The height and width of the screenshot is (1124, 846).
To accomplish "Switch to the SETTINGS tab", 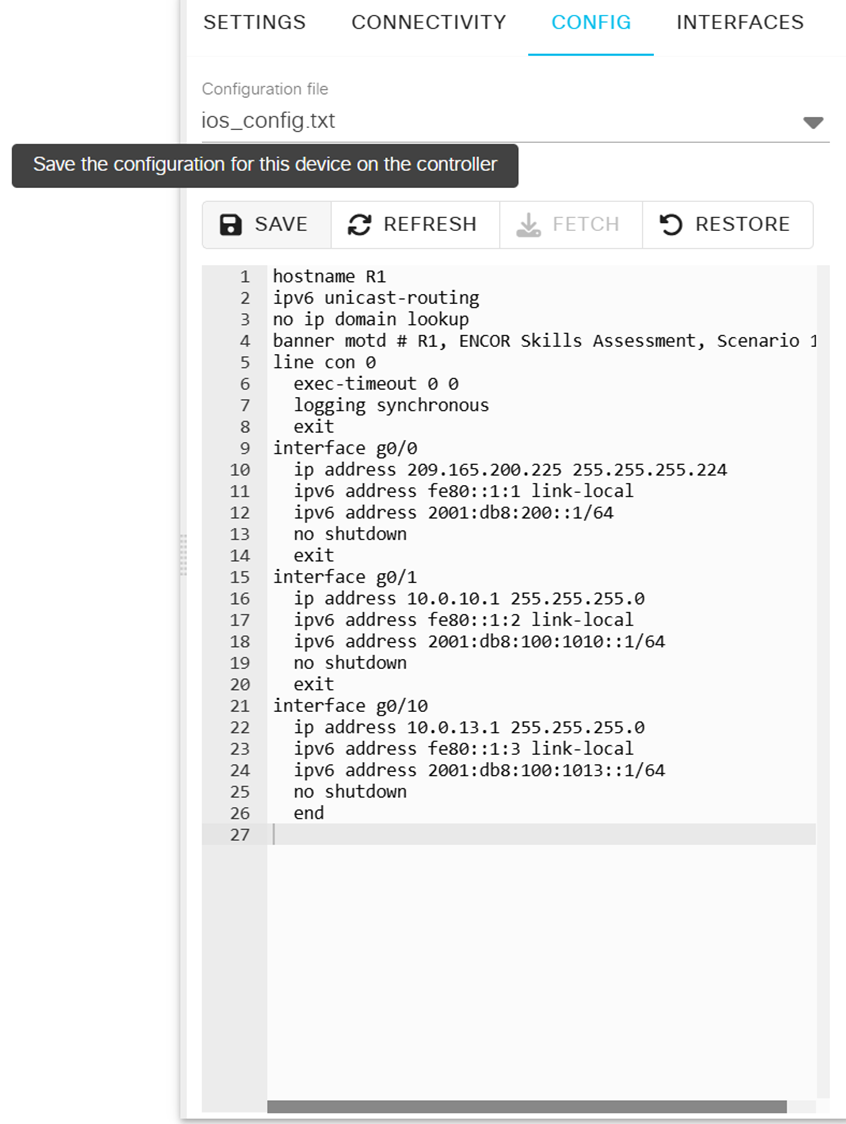I will tap(255, 23).
